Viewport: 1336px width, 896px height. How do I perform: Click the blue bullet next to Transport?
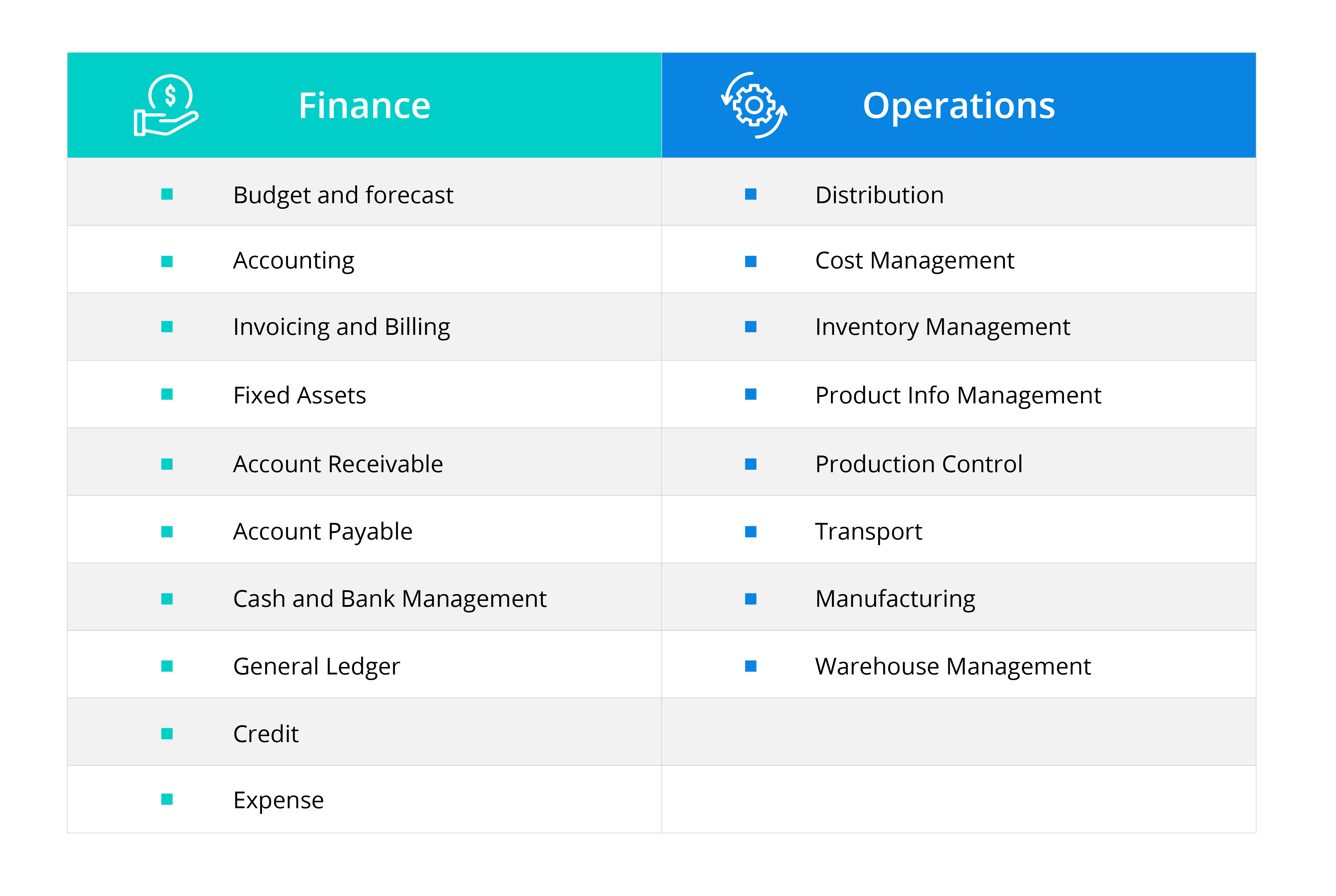pyautogui.click(x=751, y=532)
